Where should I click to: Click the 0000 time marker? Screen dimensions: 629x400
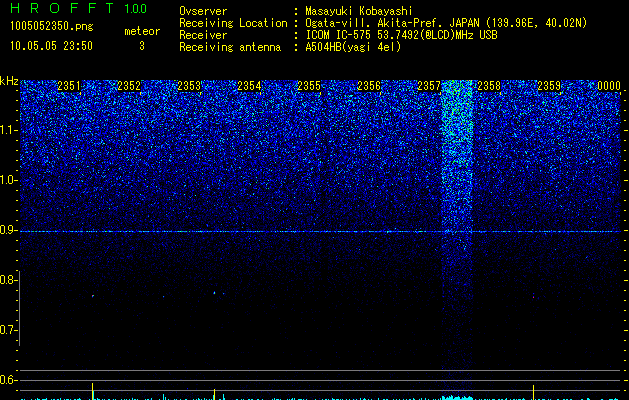tap(609, 86)
